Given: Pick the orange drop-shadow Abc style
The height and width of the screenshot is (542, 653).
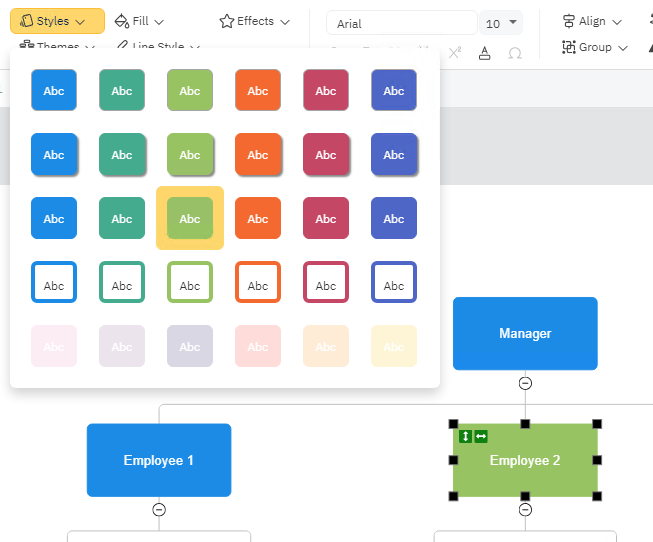Looking at the screenshot, I should click(258, 154).
